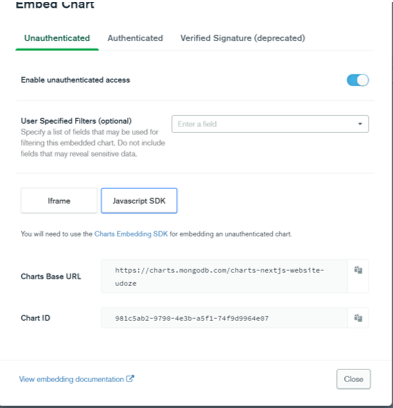Copy the Chart ID using clipboard icon
393x408 pixels.
358,318
